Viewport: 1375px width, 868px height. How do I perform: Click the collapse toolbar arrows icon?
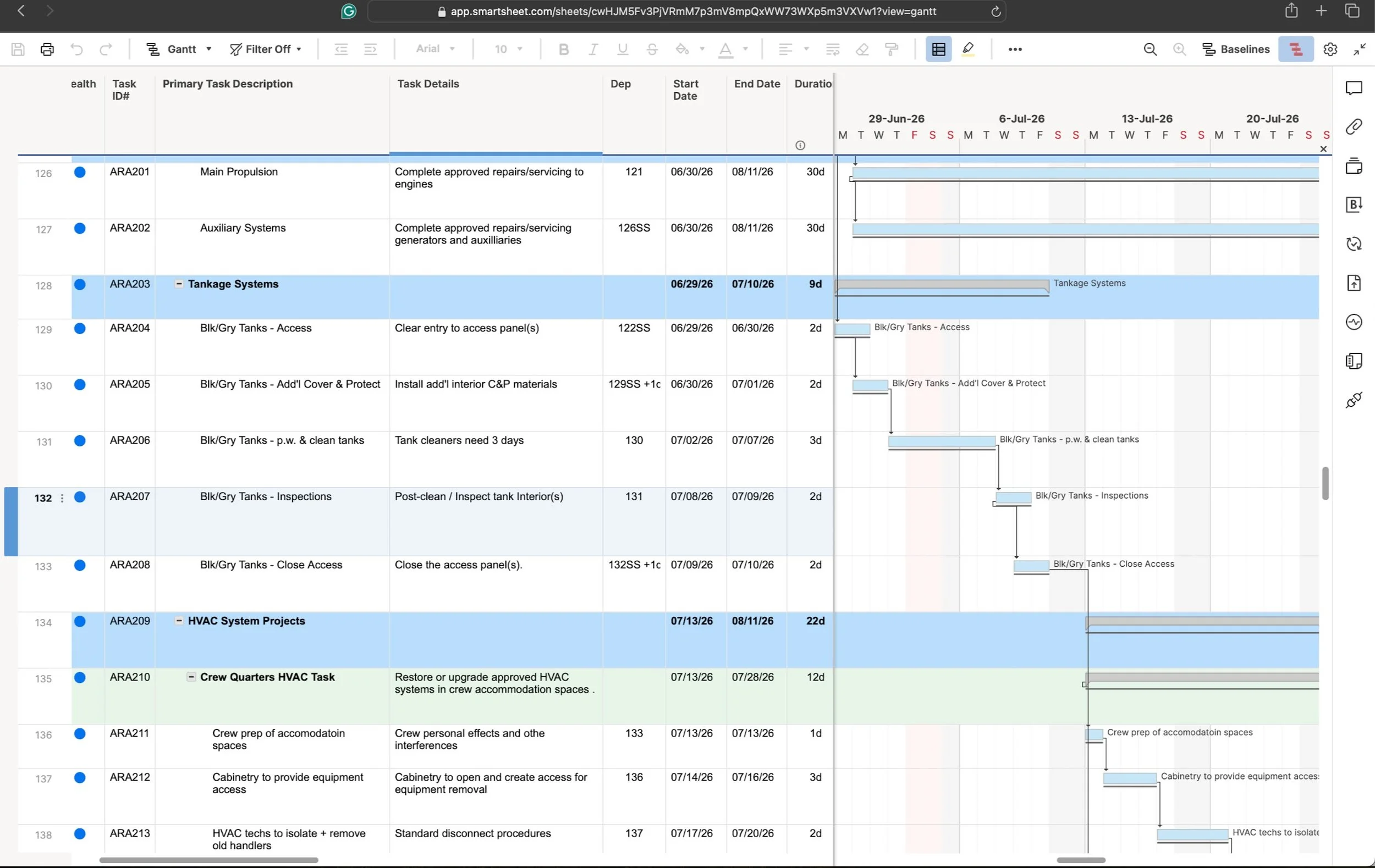(1360, 49)
